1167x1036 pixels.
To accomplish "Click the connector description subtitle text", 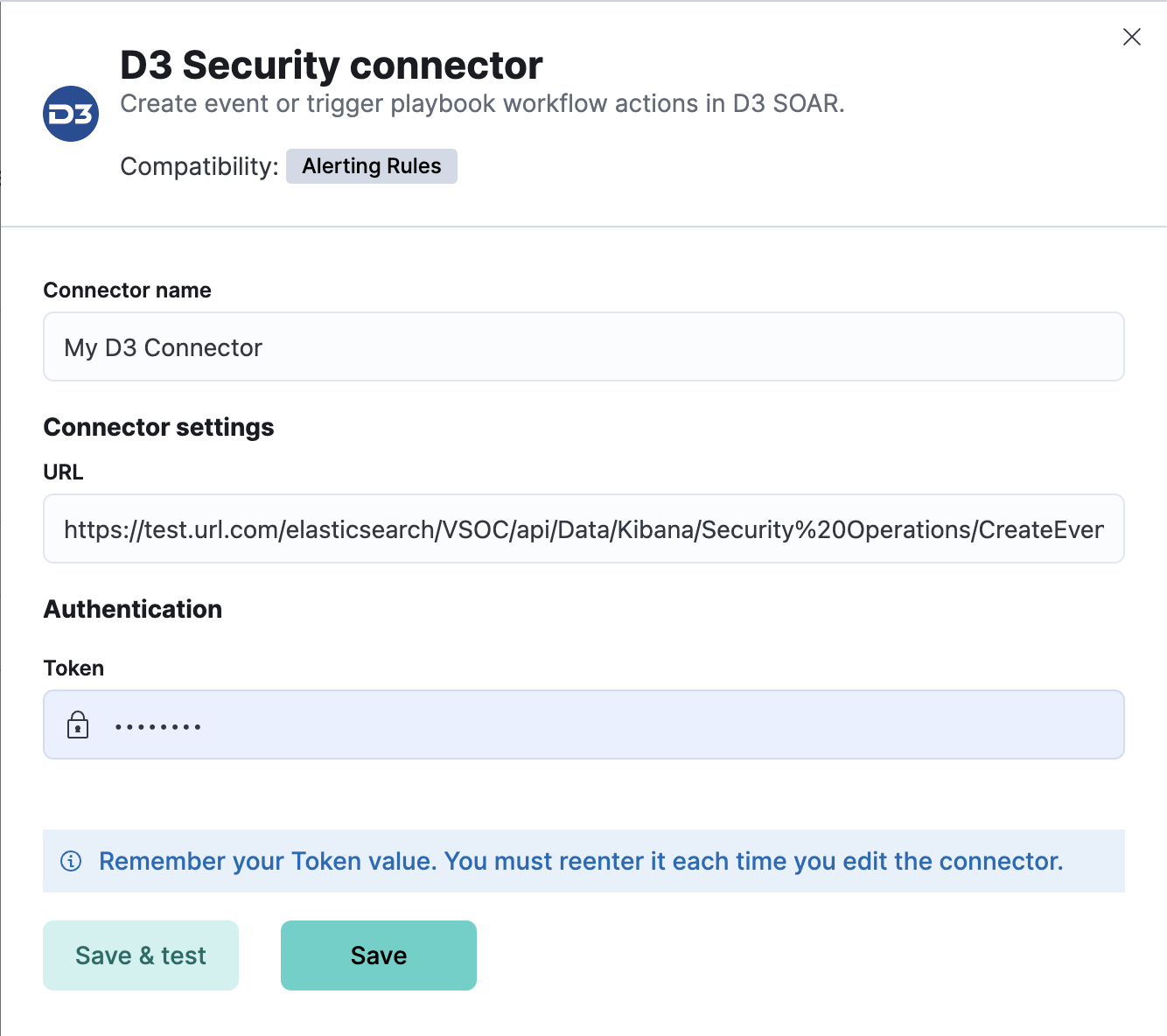I will [x=482, y=103].
